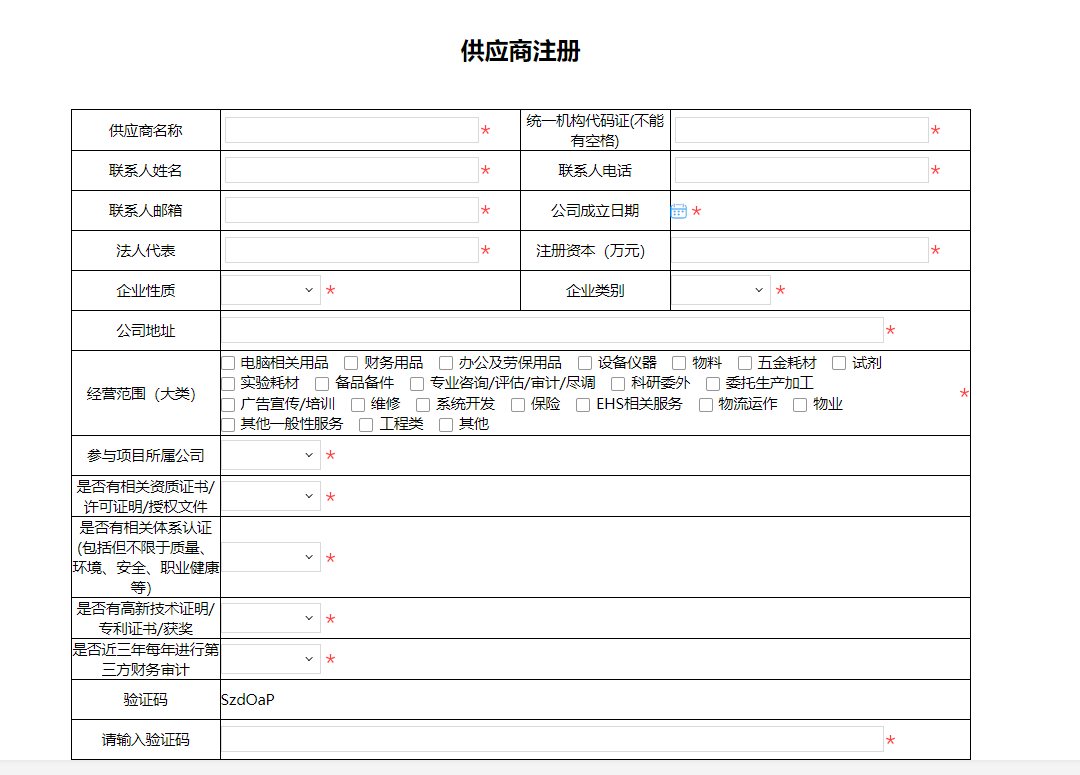Select the EHS相关服务 checkbox
This screenshot has height=775, width=1080.
[x=583, y=405]
